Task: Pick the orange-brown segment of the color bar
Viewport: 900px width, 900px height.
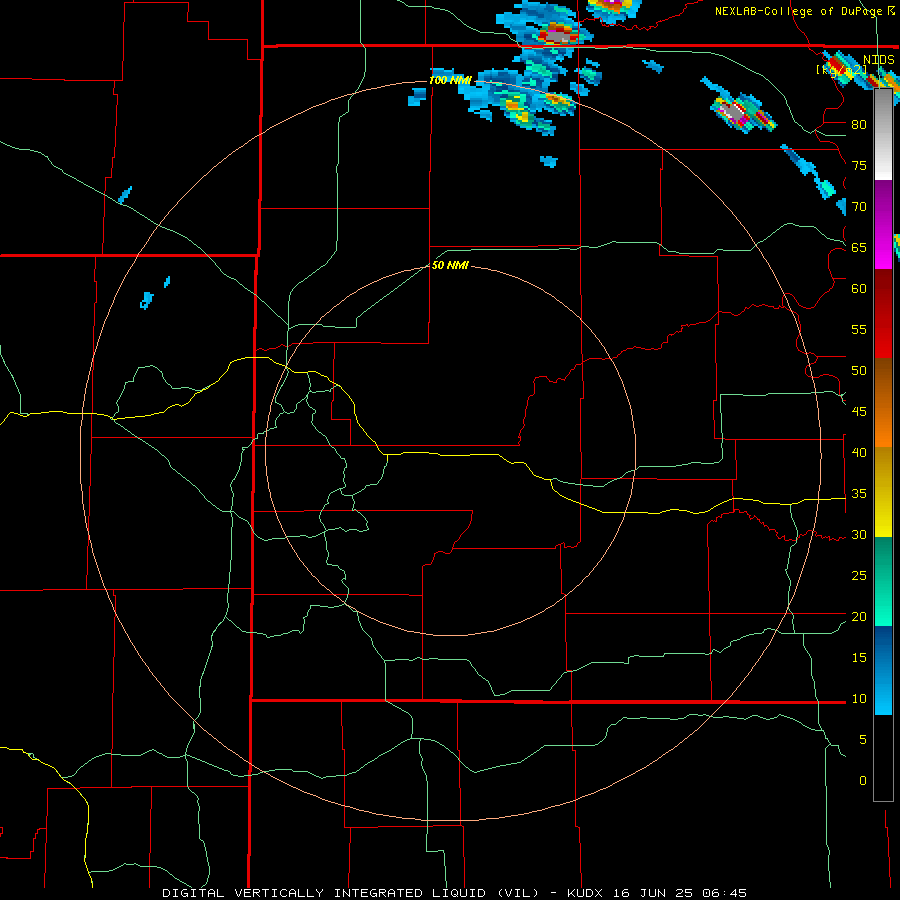Action: tap(883, 402)
